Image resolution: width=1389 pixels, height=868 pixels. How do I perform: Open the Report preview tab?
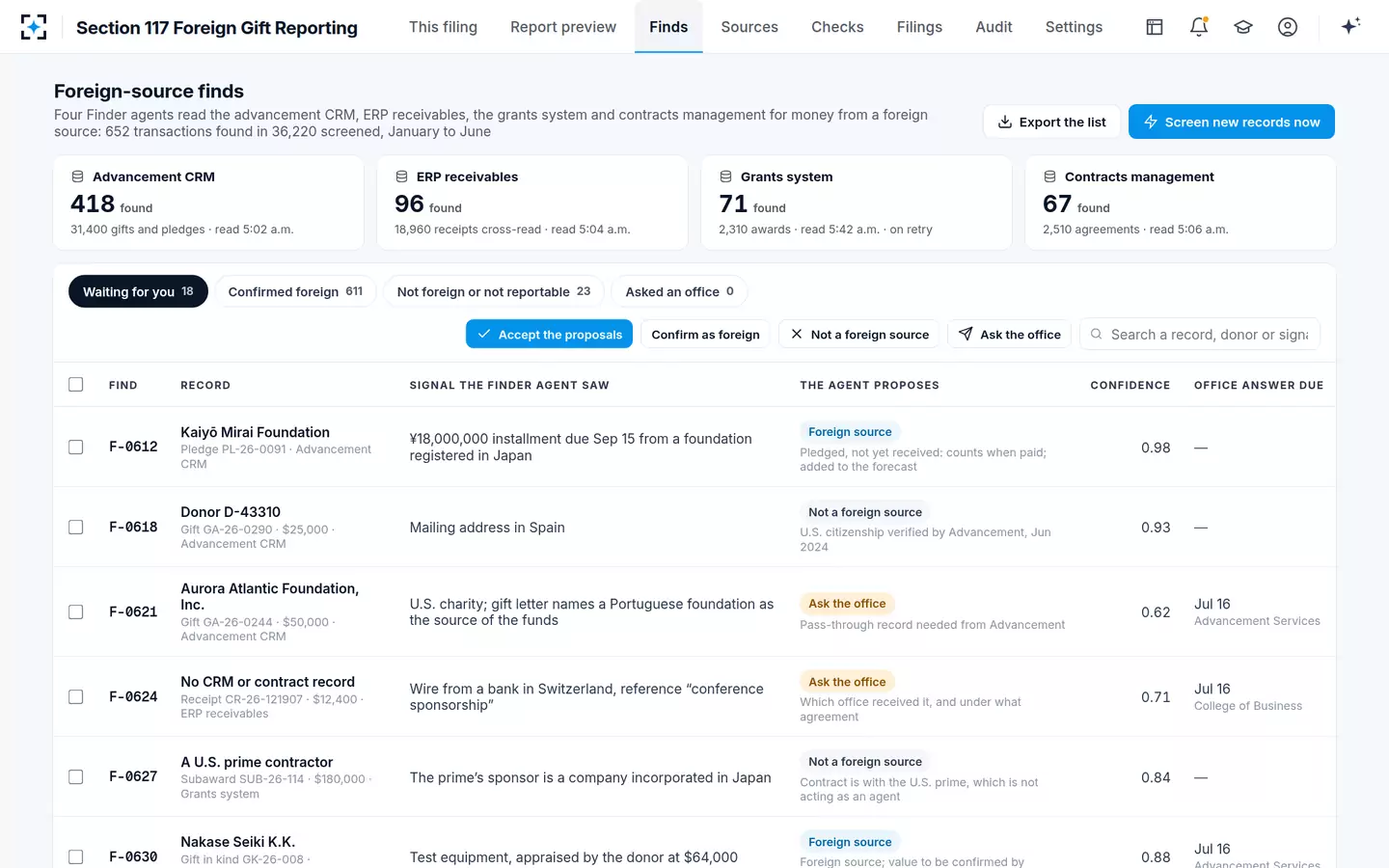pyautogui.click(x=563, y=27)
